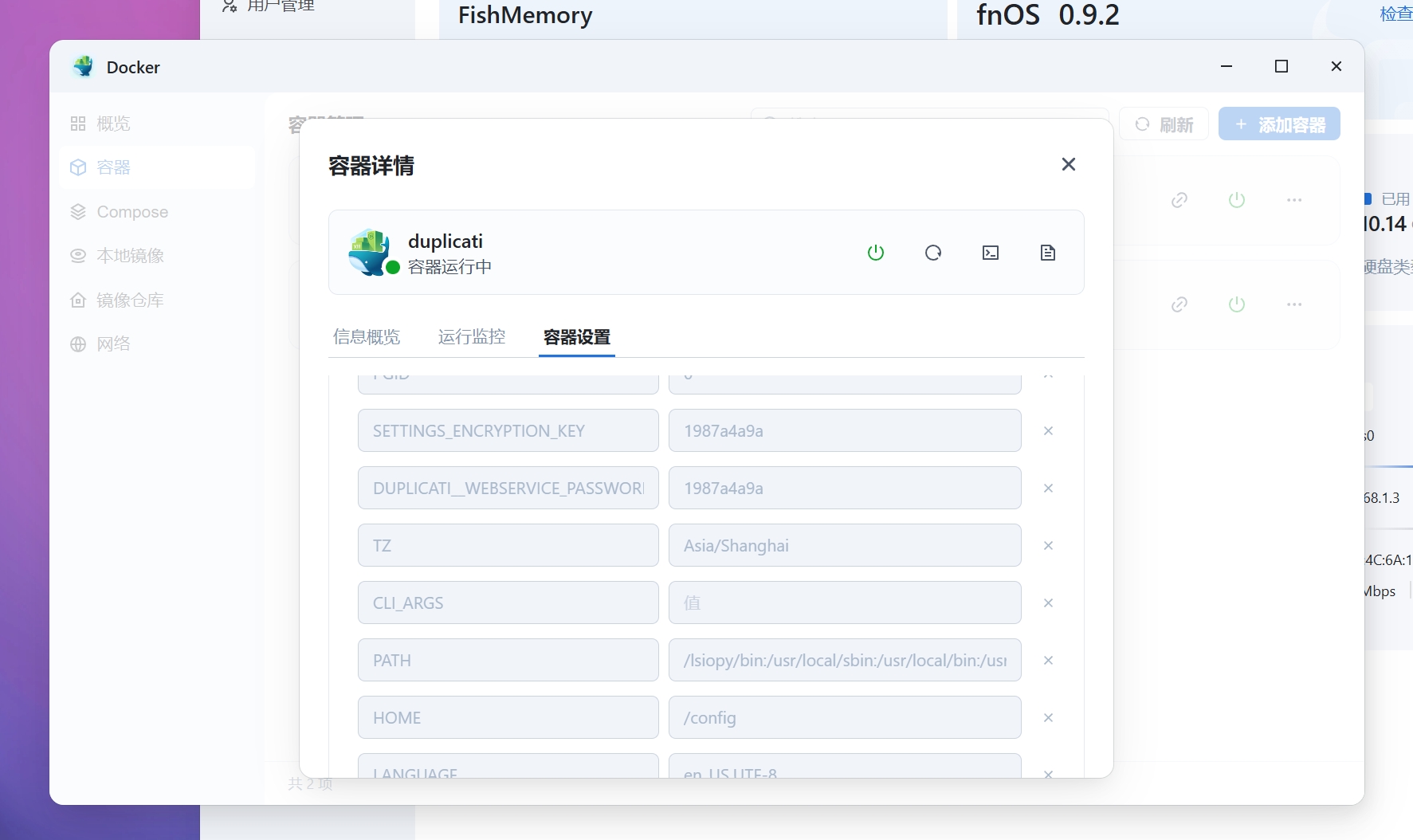Edit the PATH value field

click(845, 660)
